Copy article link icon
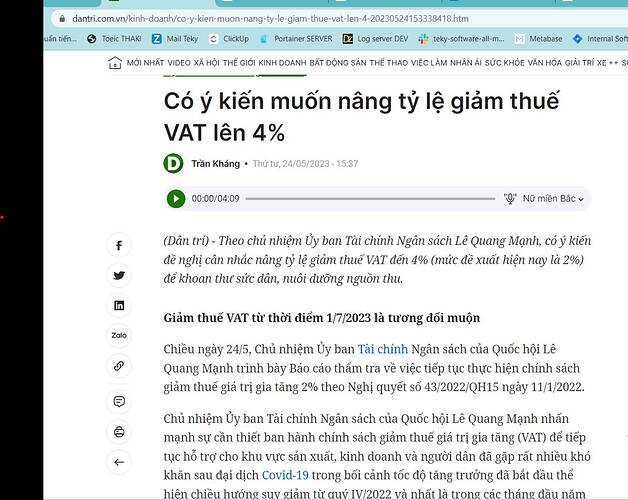 point(119,365)
